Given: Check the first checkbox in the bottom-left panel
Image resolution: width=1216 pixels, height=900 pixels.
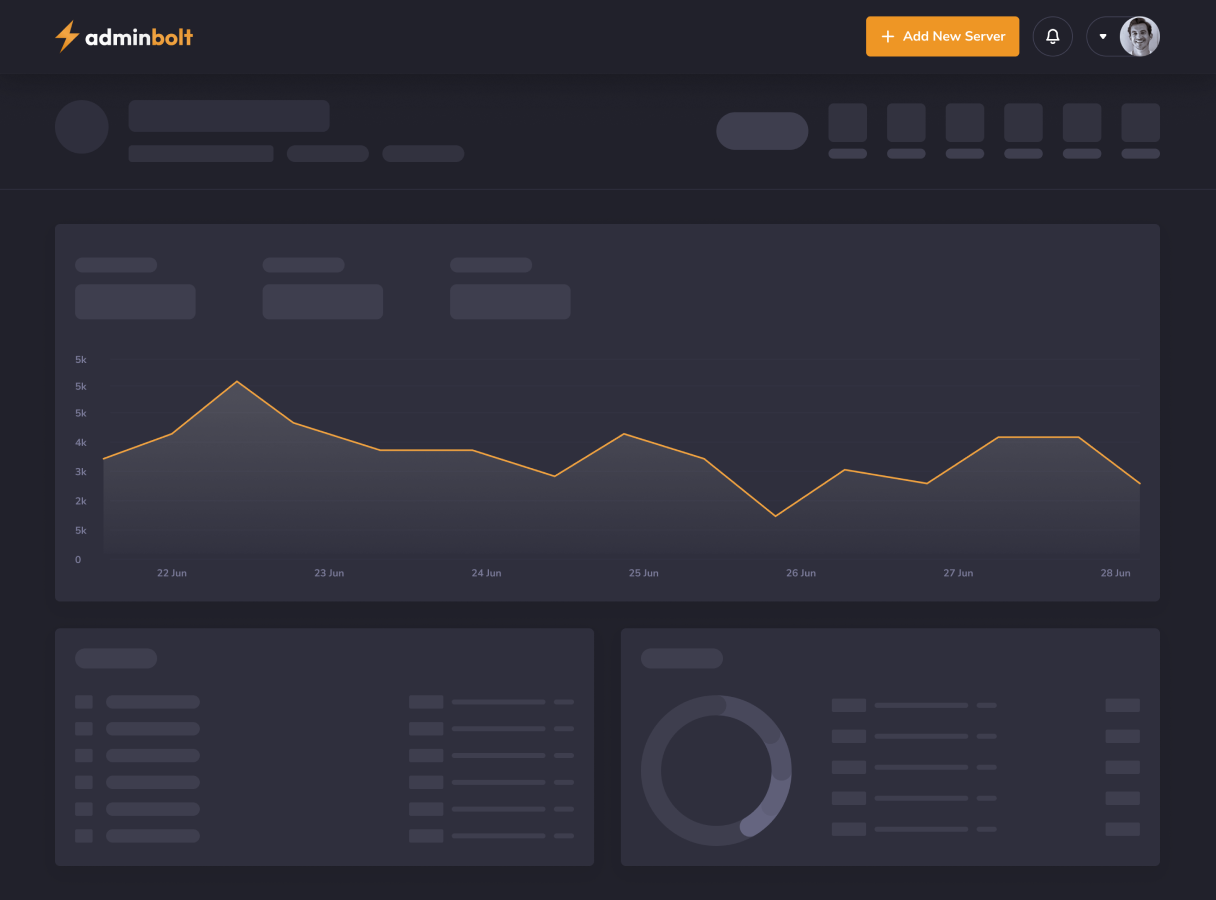Looking at the screenshot, I should pos(85,702).
